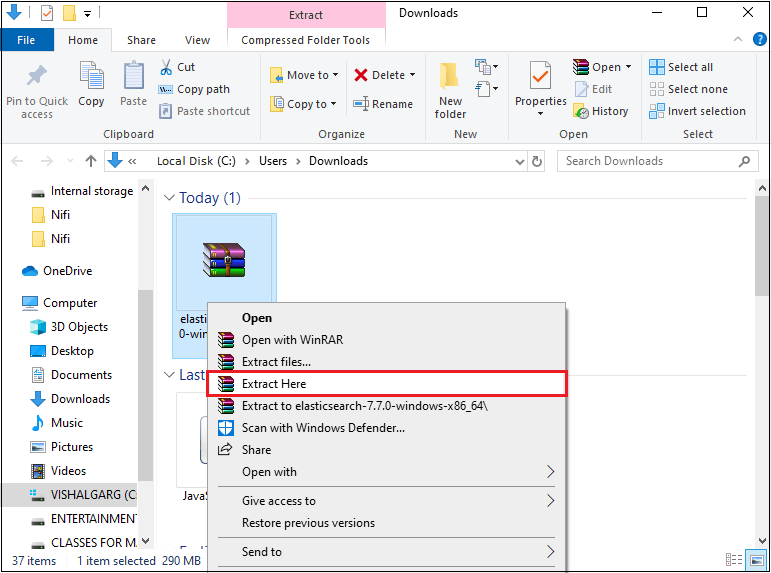771x573 pixels.
Task: Click the Properties checkmark icon
Action: pyautogui.click(x=540, y=76)
